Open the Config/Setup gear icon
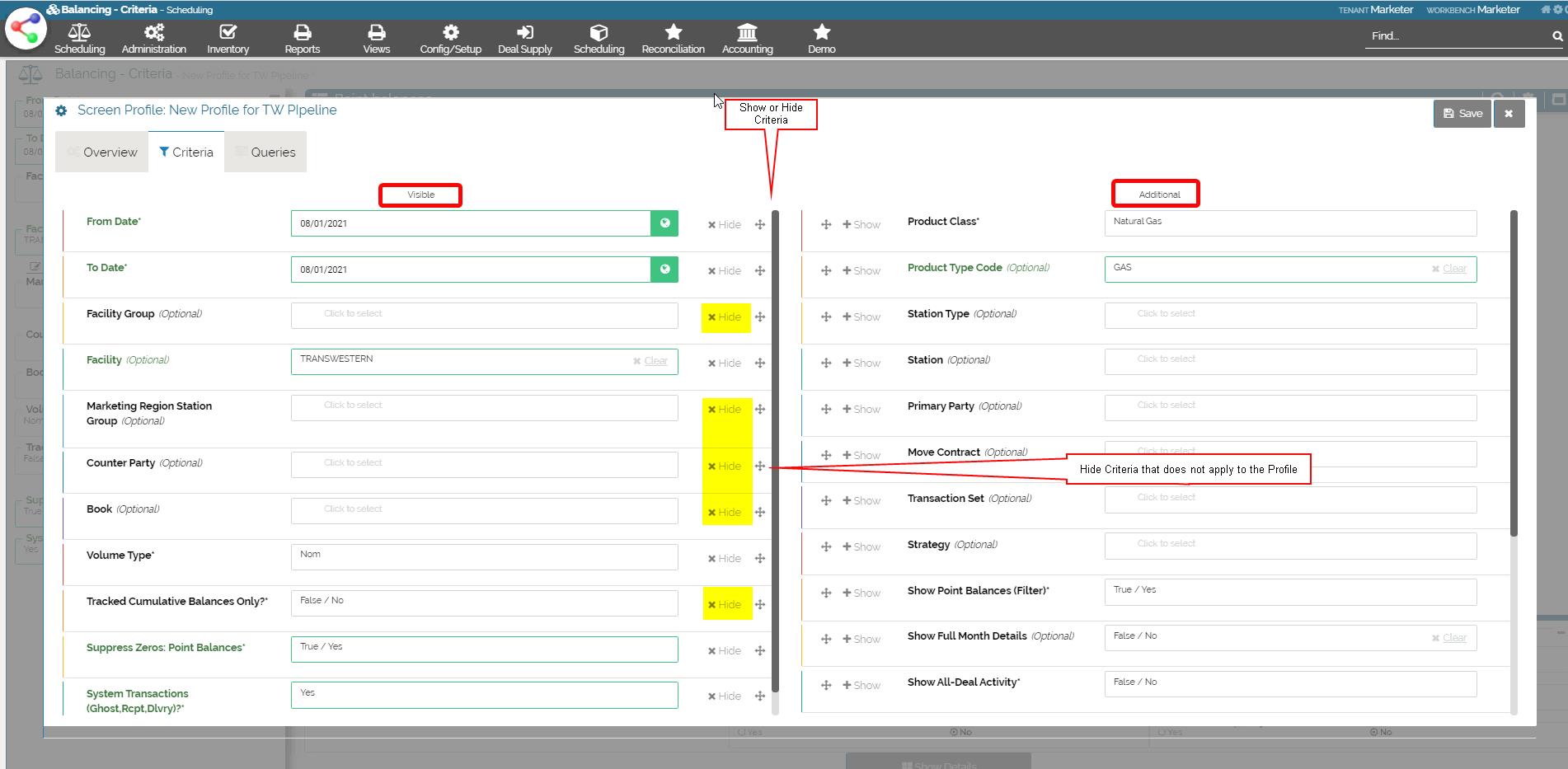Viewport: 1568px width, 769px height. (x=450, y=33)
